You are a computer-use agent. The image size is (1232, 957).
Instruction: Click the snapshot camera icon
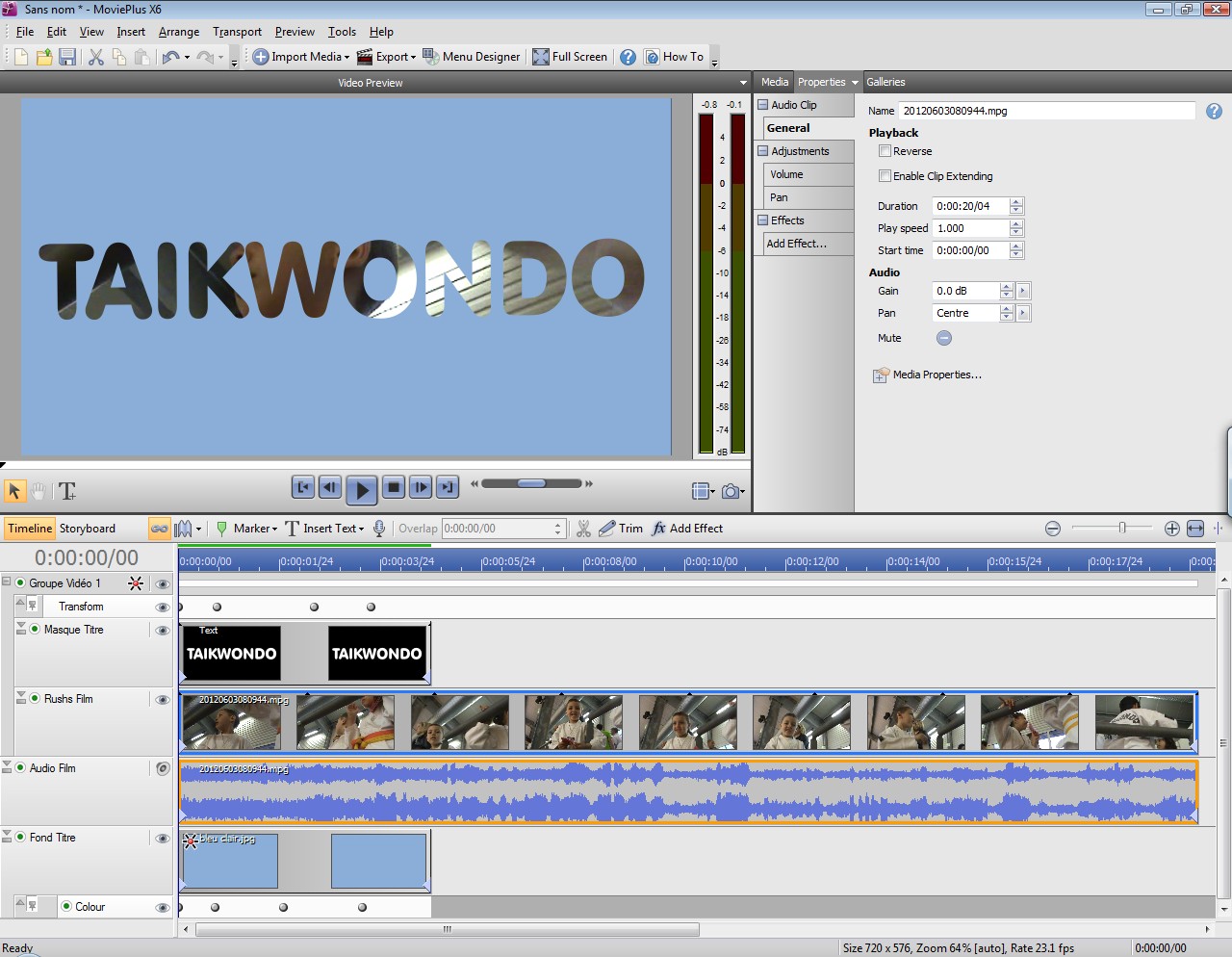pyautogui.click(x=731, y=491)
